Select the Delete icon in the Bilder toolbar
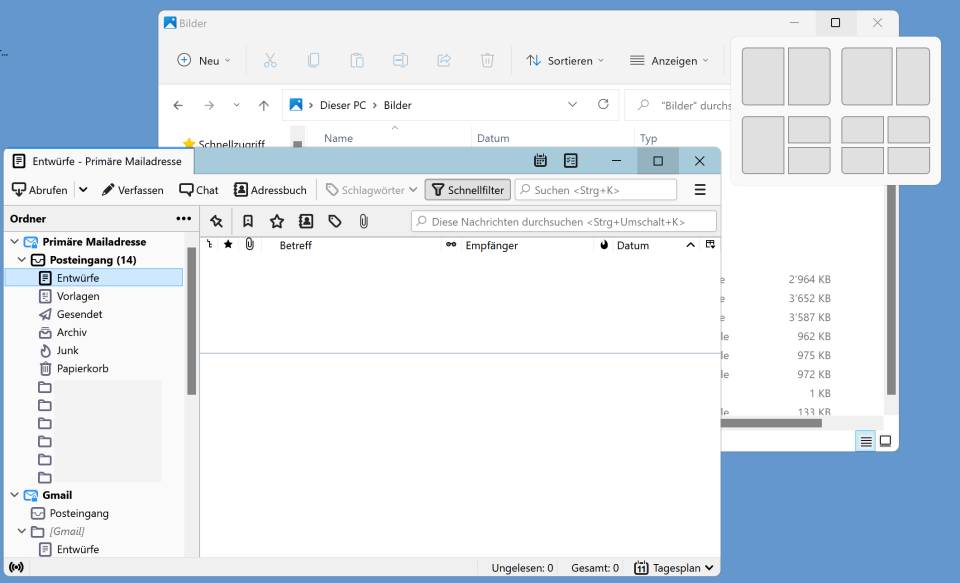 pos(486,60)
